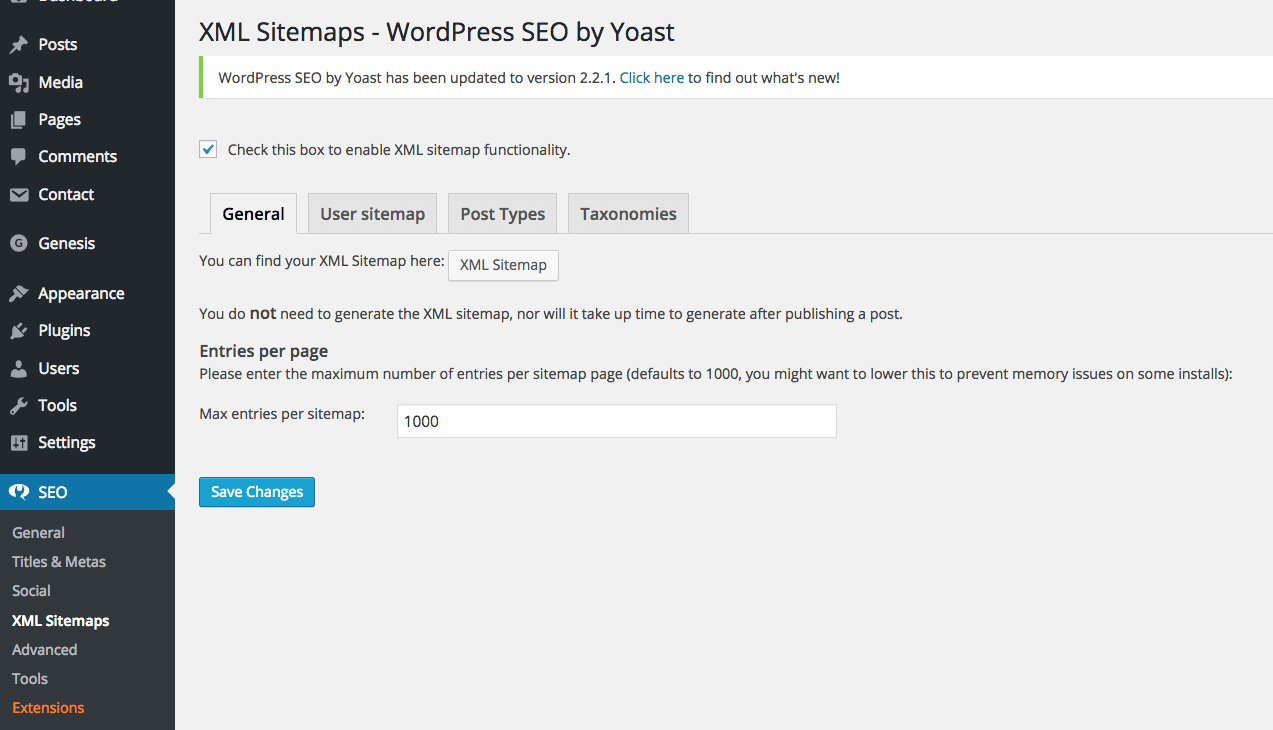
Task: Open WordPress Settings menu item
Action: [66, 443]
